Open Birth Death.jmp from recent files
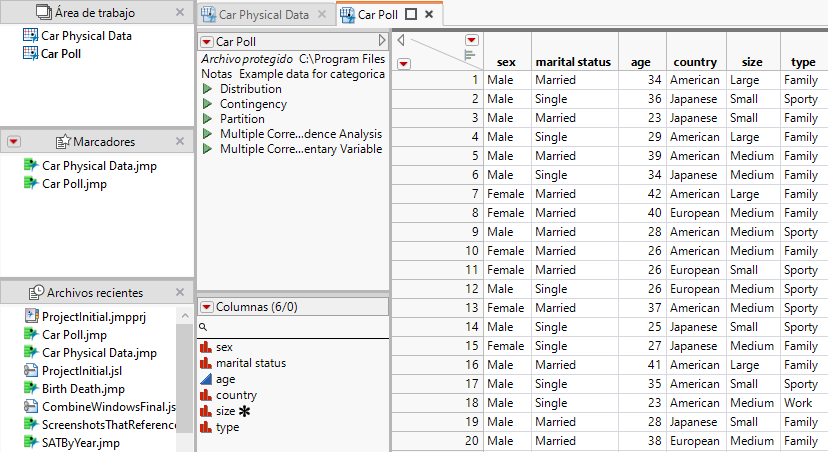The height and width of the screenshot is (452, 828). coord(82,389)
